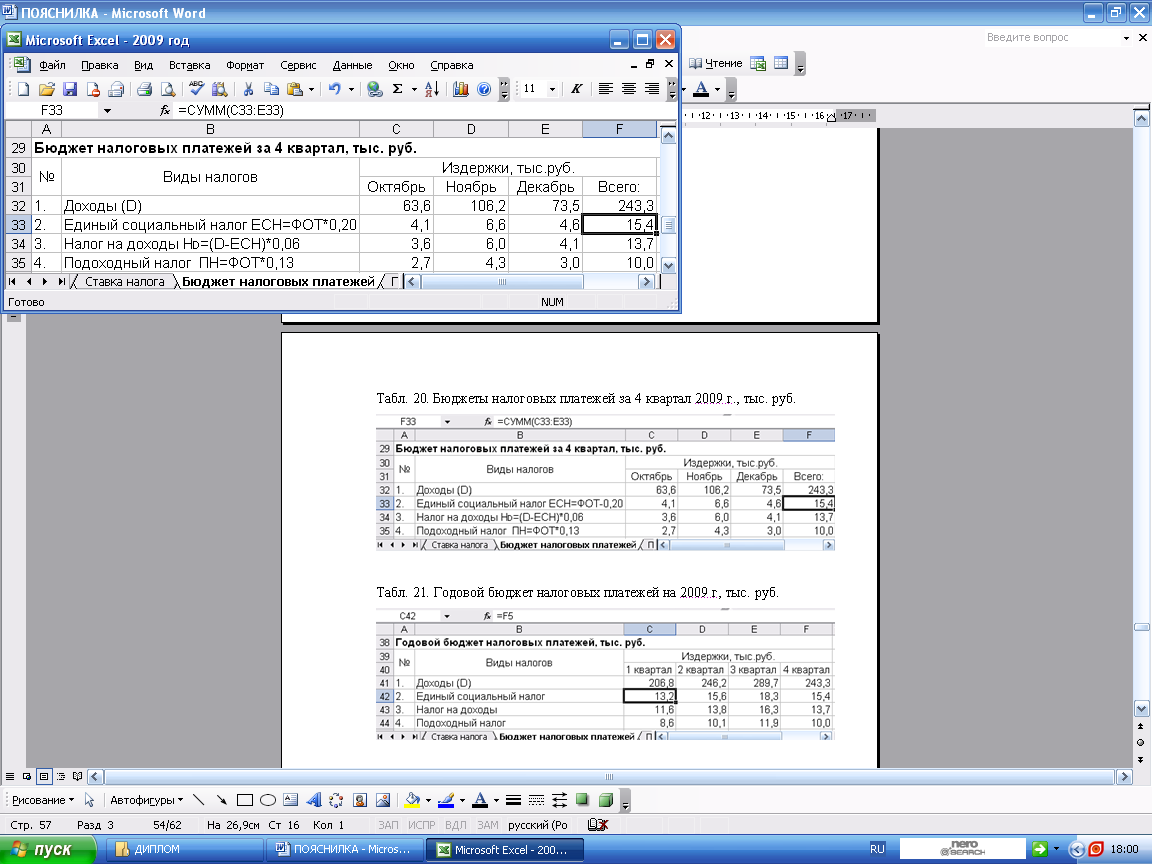This screenshot has width=1152, height=864.
Task: Click the Чтение button in Word
Action: point(716,64)
